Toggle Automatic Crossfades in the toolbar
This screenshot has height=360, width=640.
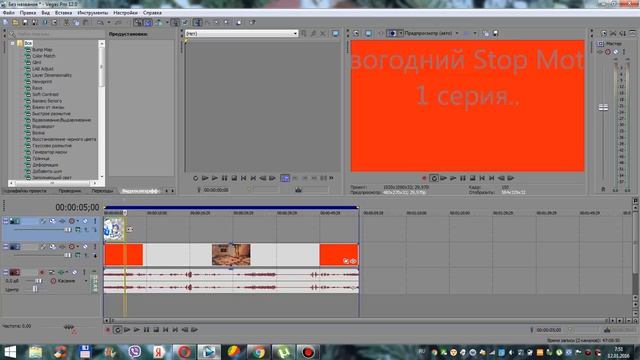148,22
